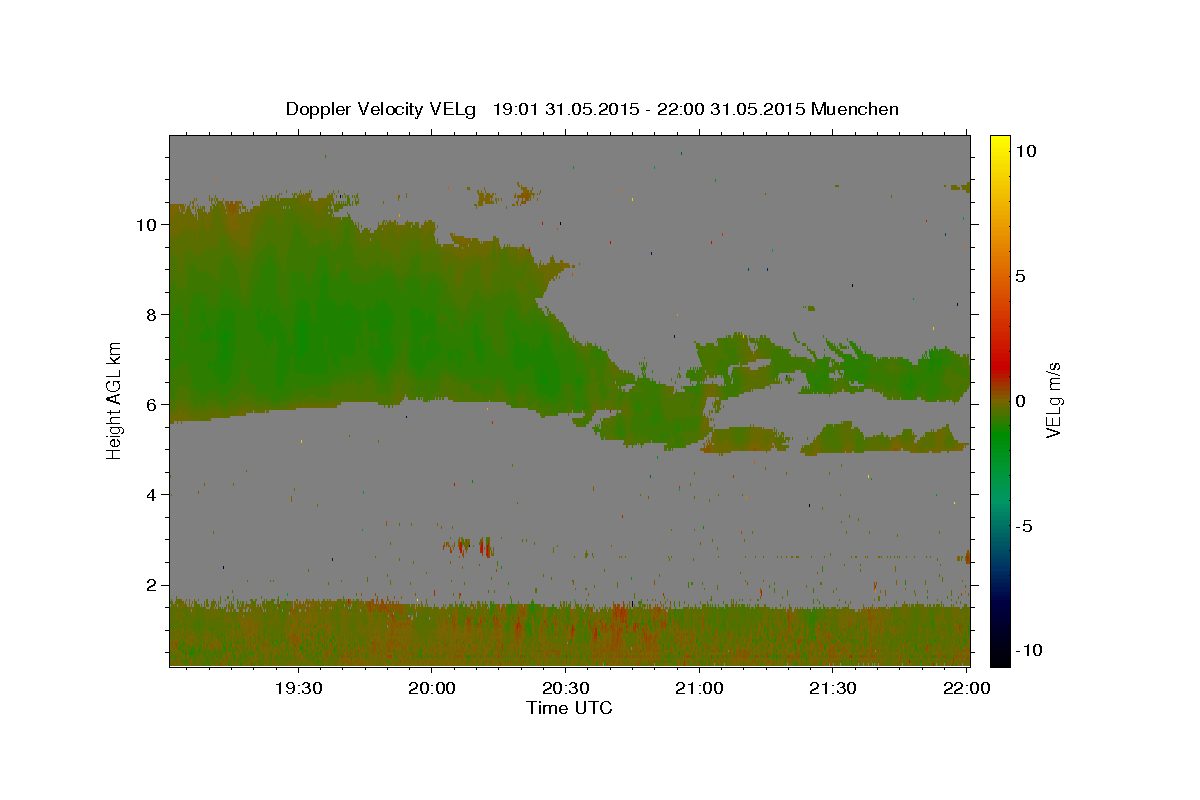1200x800 pixels.
Task: Click the 20:30 time tick label
Action: pos(565,688)
